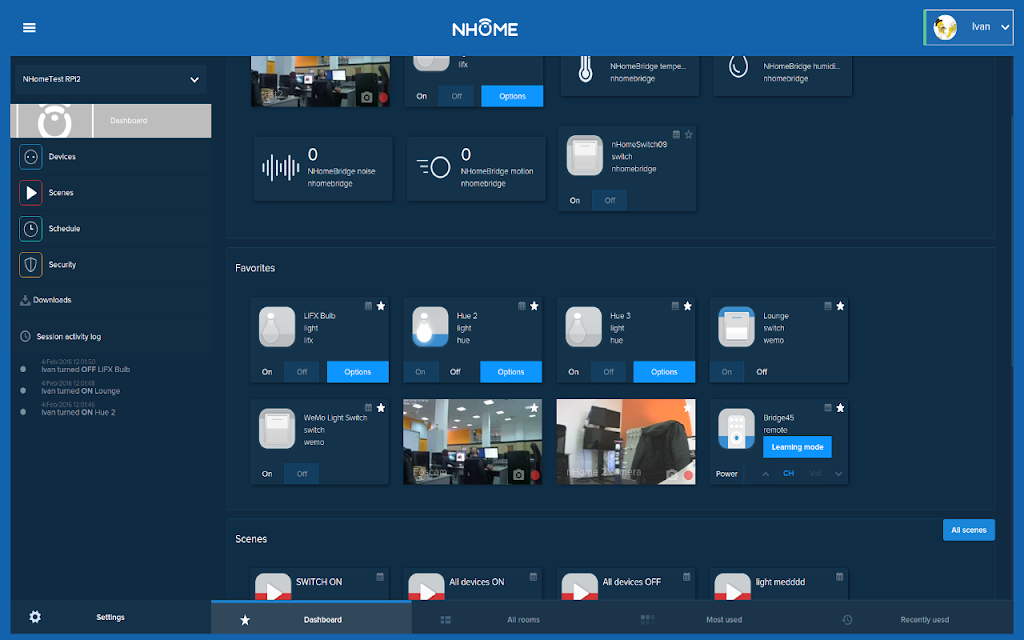Image resolution: width=1024 pixels, height=640 pixels.
Task: Open Settings gear icon
Action: click(x=35, y=617)
